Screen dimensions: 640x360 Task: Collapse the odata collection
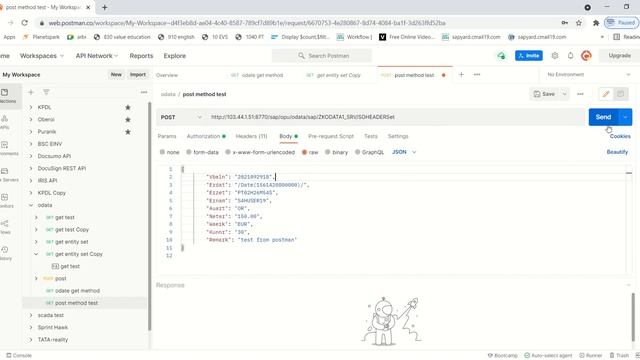coord(31,205)
